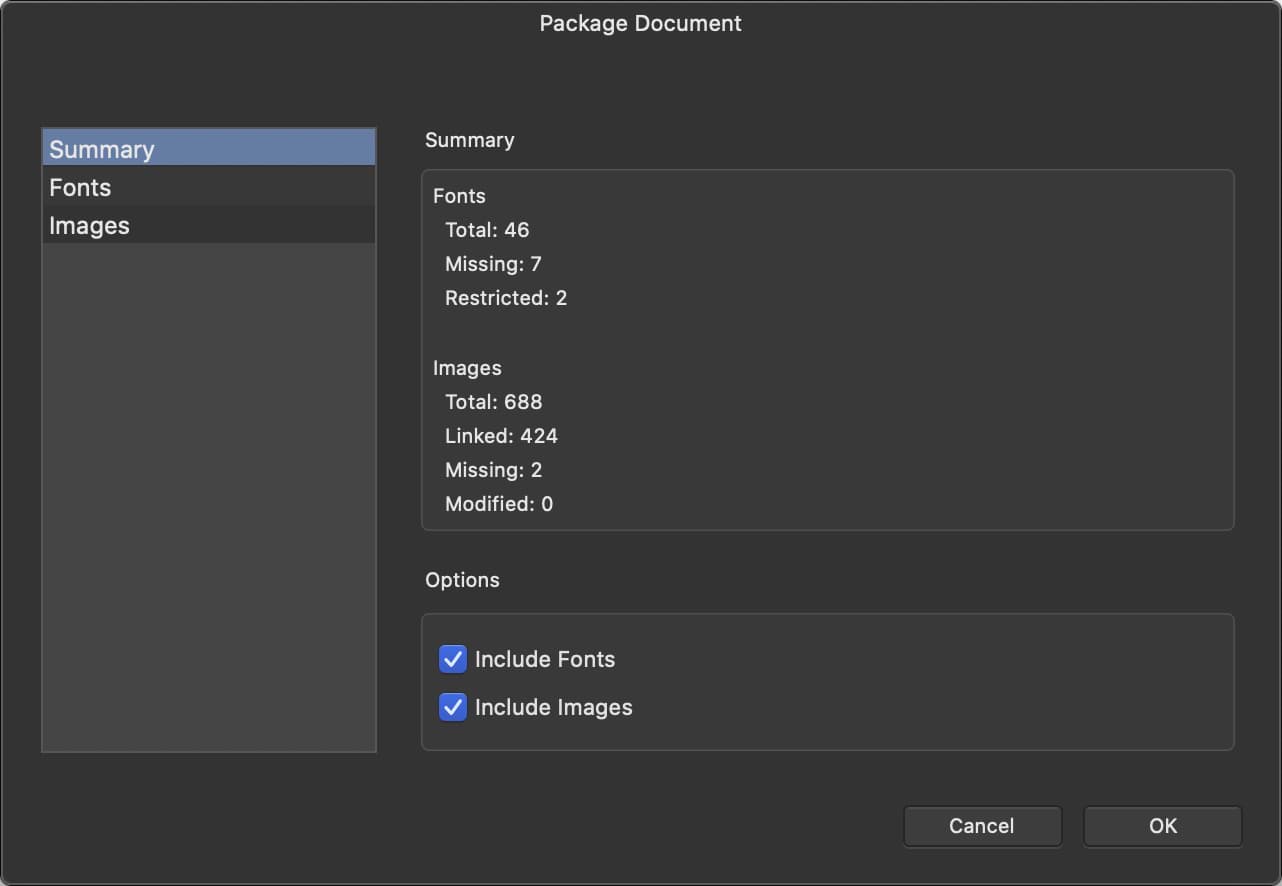
Task: Click the 'Linked: 424' text
Action: point(501,436)
